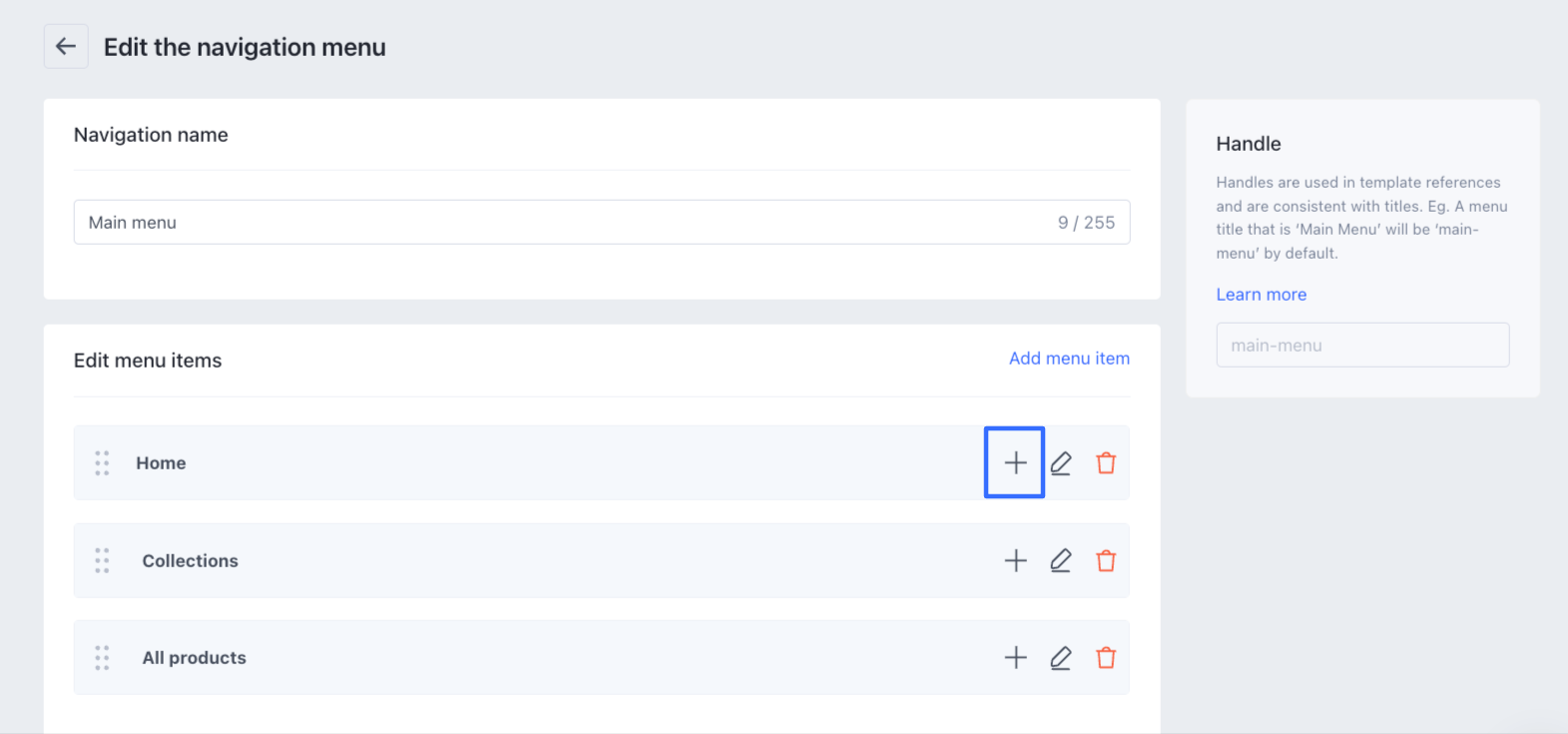
Task: Add a sub-item under Home
Action: (1015, 462)
